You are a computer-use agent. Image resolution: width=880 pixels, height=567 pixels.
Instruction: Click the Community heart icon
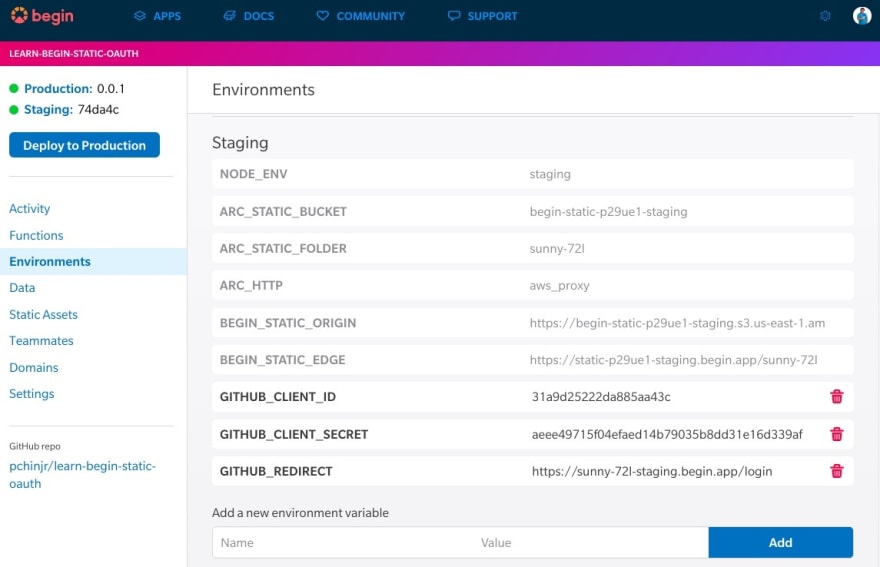[322, 16]
